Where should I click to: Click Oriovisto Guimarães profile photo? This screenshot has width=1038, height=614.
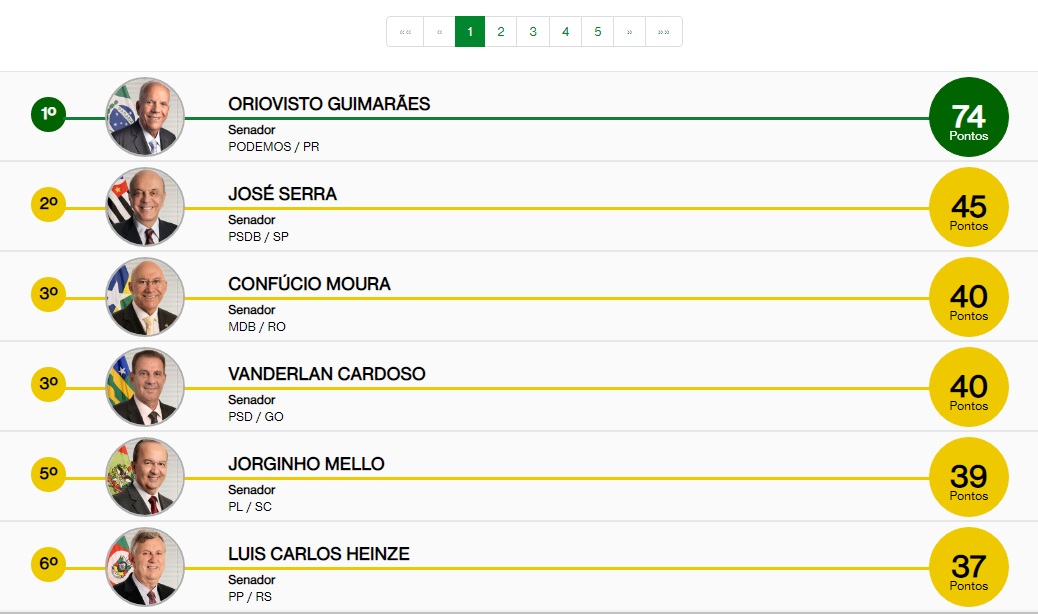145,117
